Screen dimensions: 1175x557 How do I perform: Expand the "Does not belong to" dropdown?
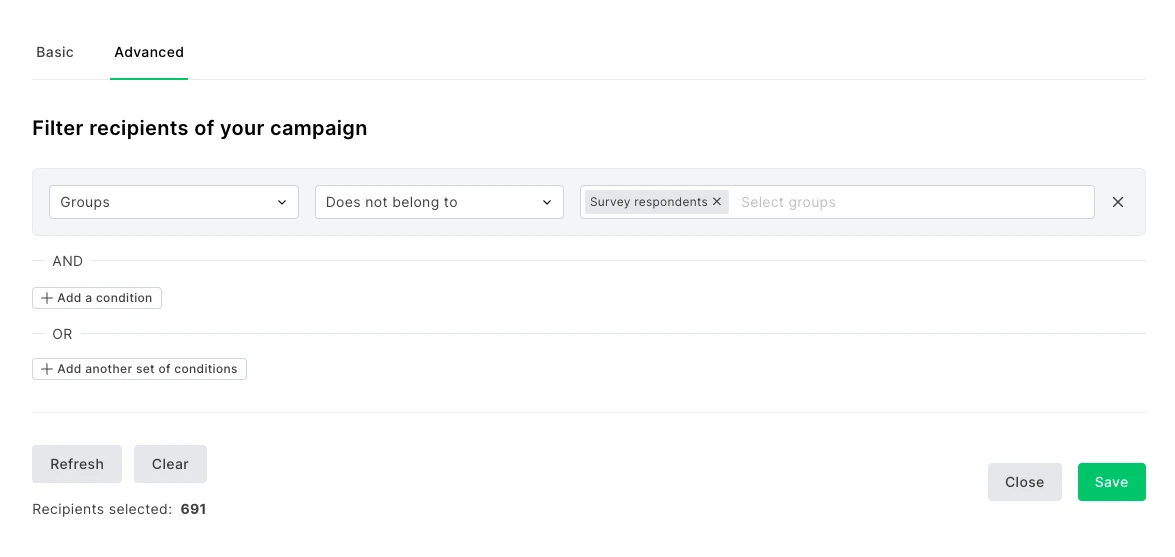click(x=430, y=202)
